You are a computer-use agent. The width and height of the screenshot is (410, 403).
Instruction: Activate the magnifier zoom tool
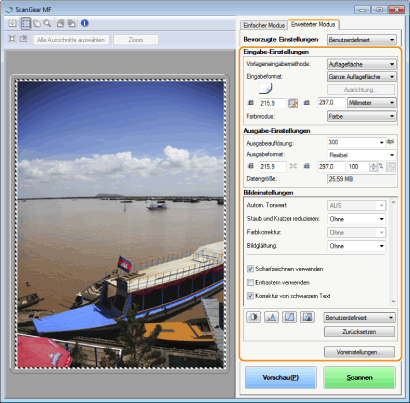[x=48, y=23]
